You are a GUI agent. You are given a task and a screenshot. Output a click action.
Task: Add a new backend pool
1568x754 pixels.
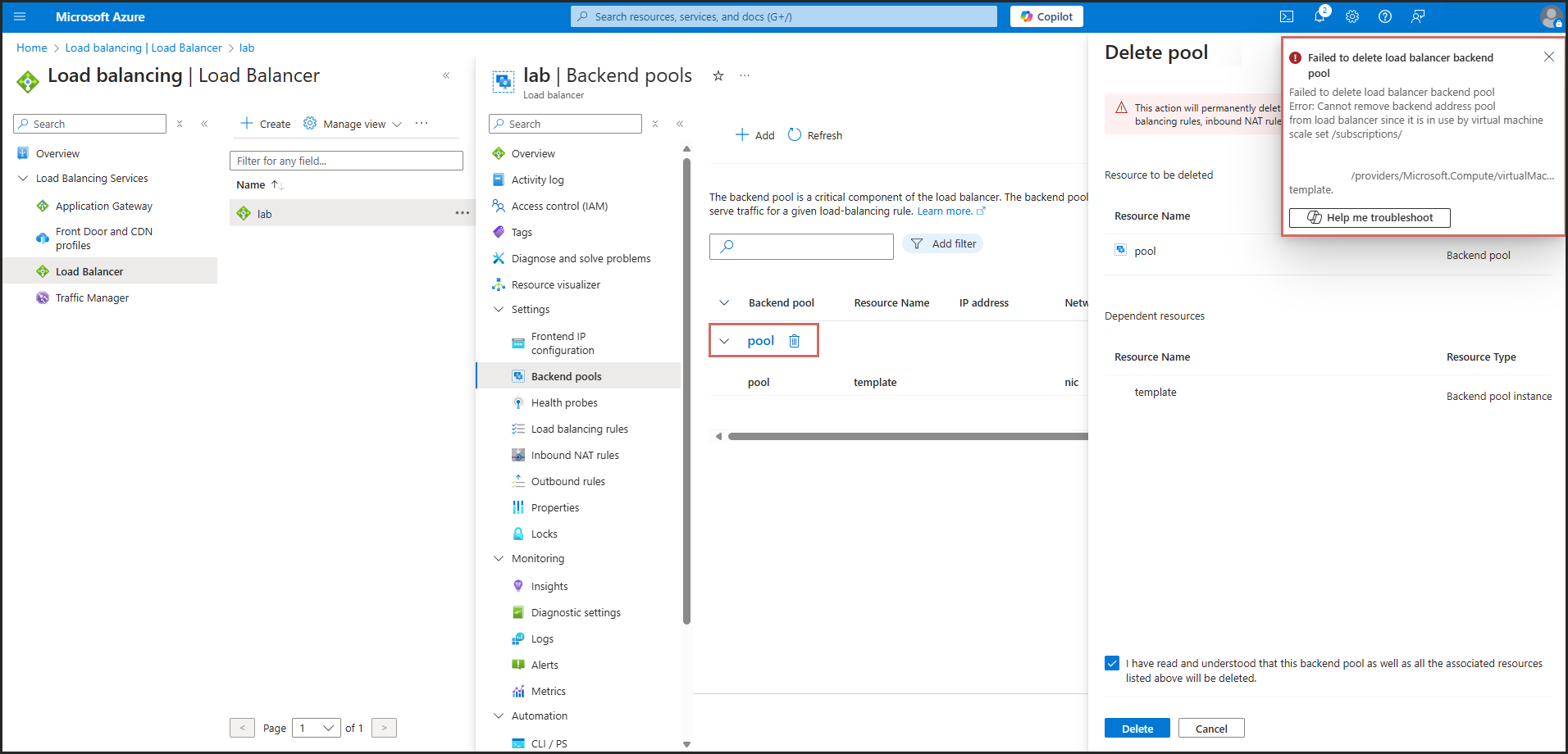[x=754, y=135]
